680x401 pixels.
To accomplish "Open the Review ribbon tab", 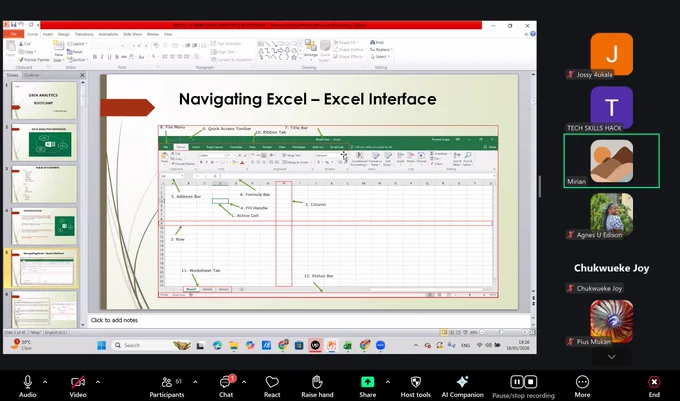I will tap(153, 34).
